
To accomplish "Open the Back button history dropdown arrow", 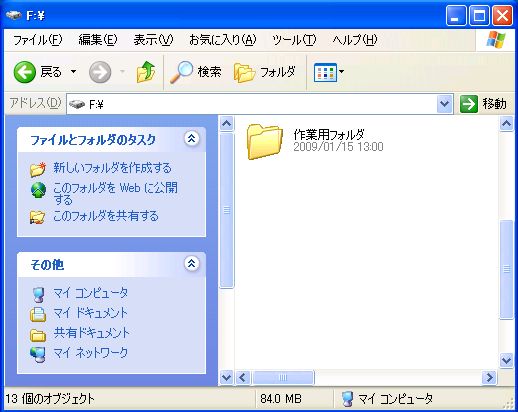I will (73, 71).
